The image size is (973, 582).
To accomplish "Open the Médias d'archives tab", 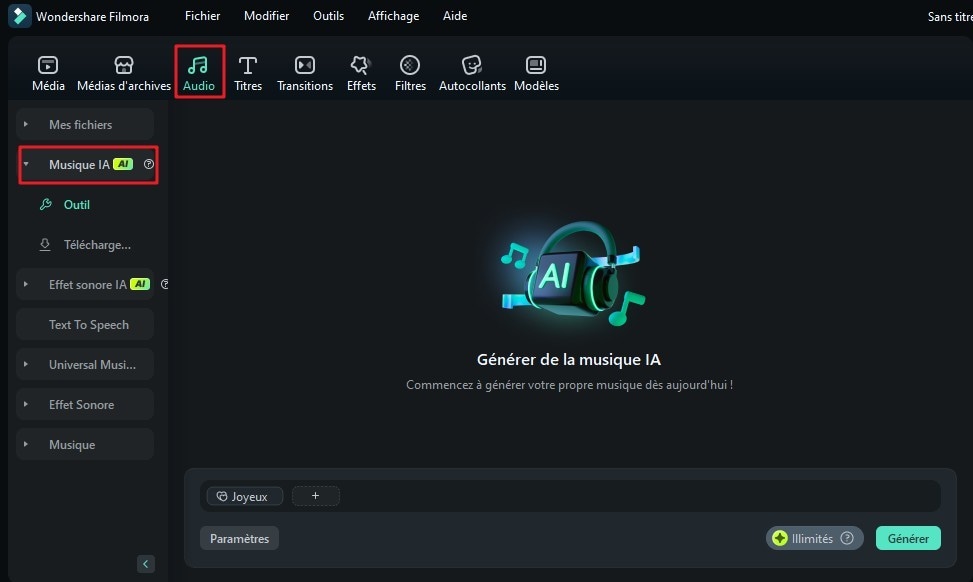I will 123,73.
